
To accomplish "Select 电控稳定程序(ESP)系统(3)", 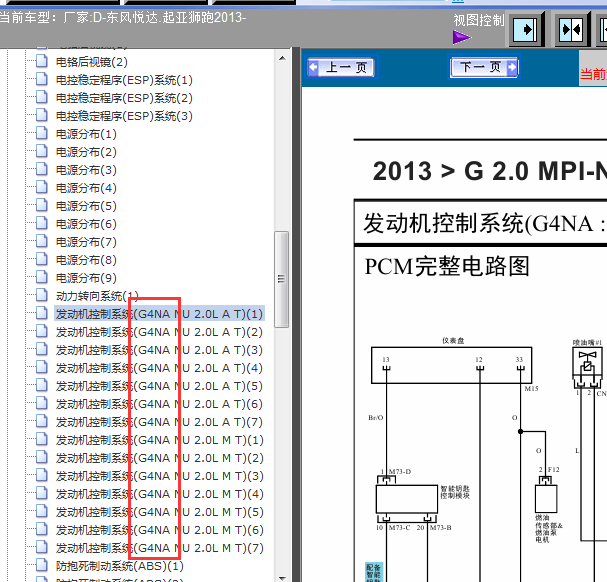I will (124, 116).
